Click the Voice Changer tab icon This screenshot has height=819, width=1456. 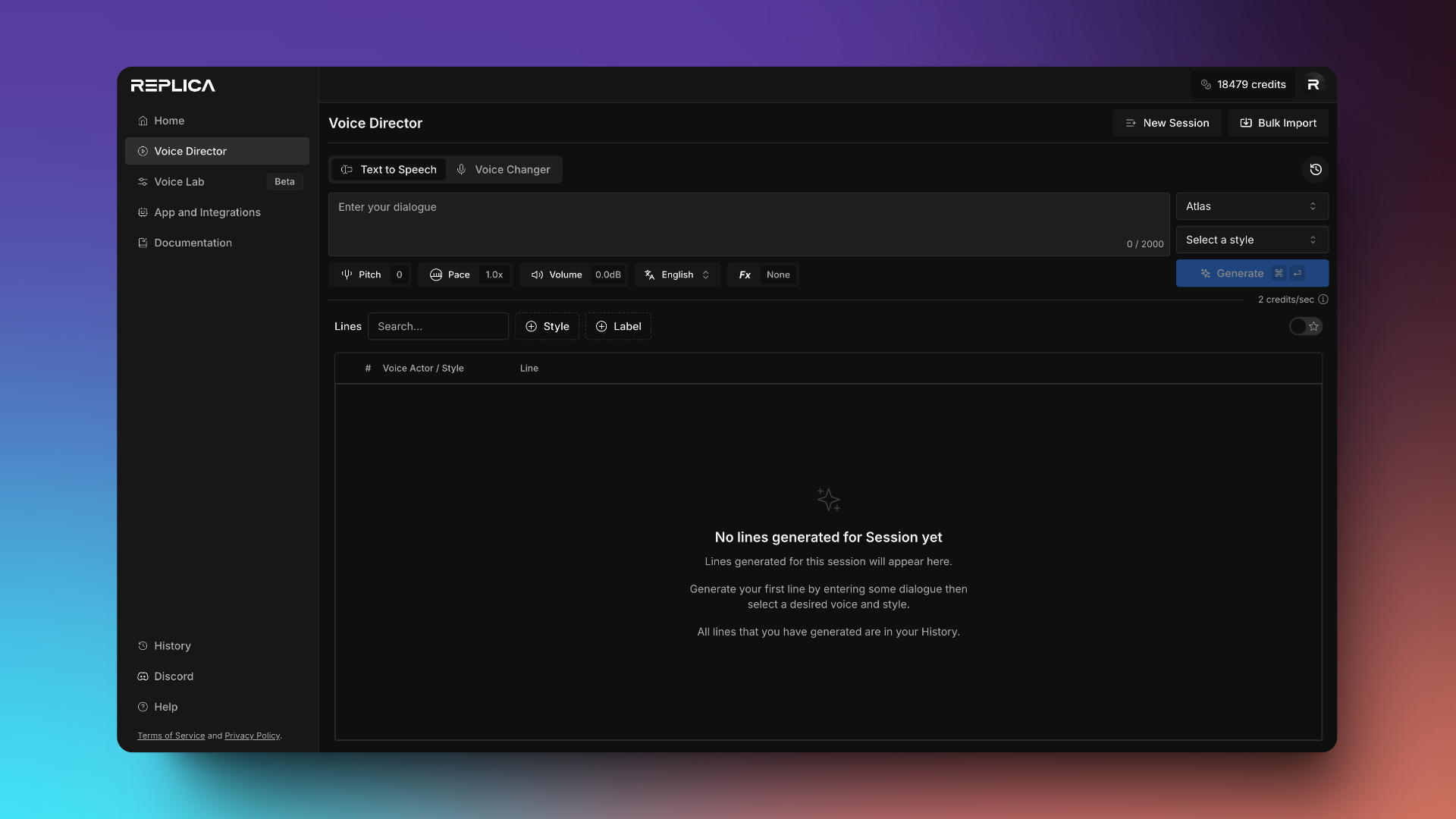(x=461, y=169)
